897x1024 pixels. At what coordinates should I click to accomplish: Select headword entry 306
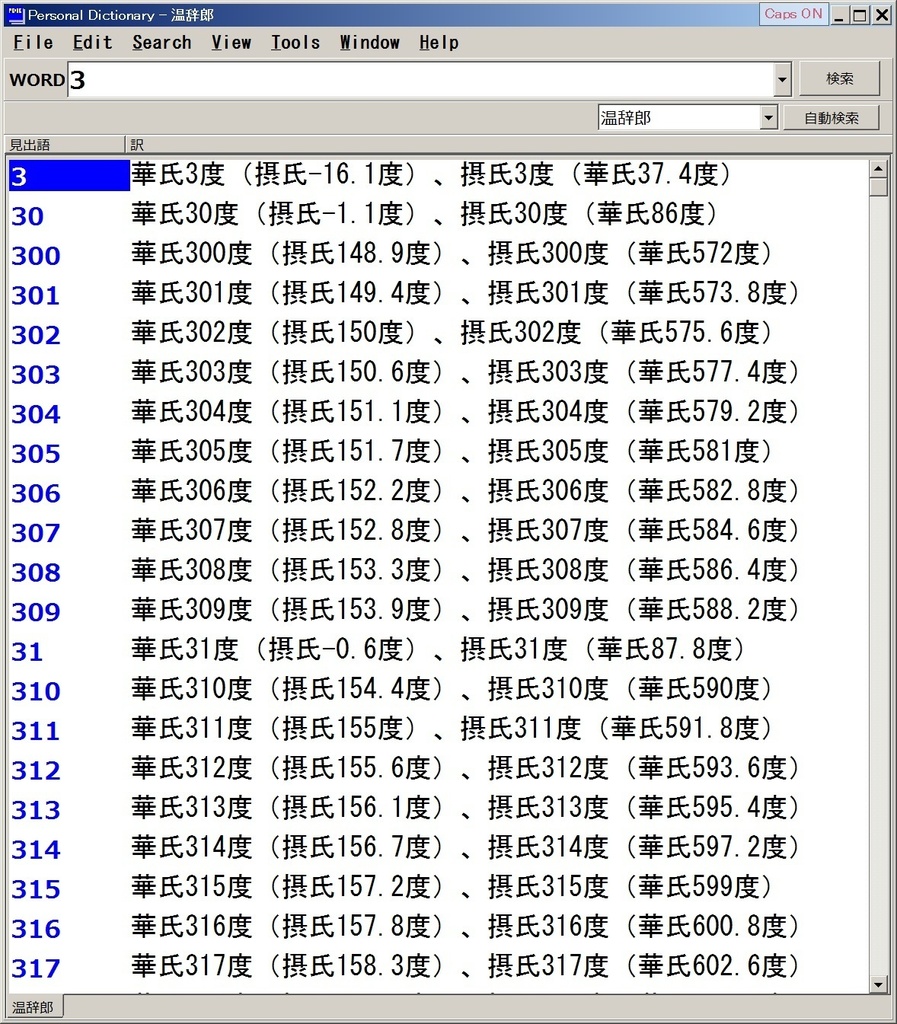coord(36,493)
